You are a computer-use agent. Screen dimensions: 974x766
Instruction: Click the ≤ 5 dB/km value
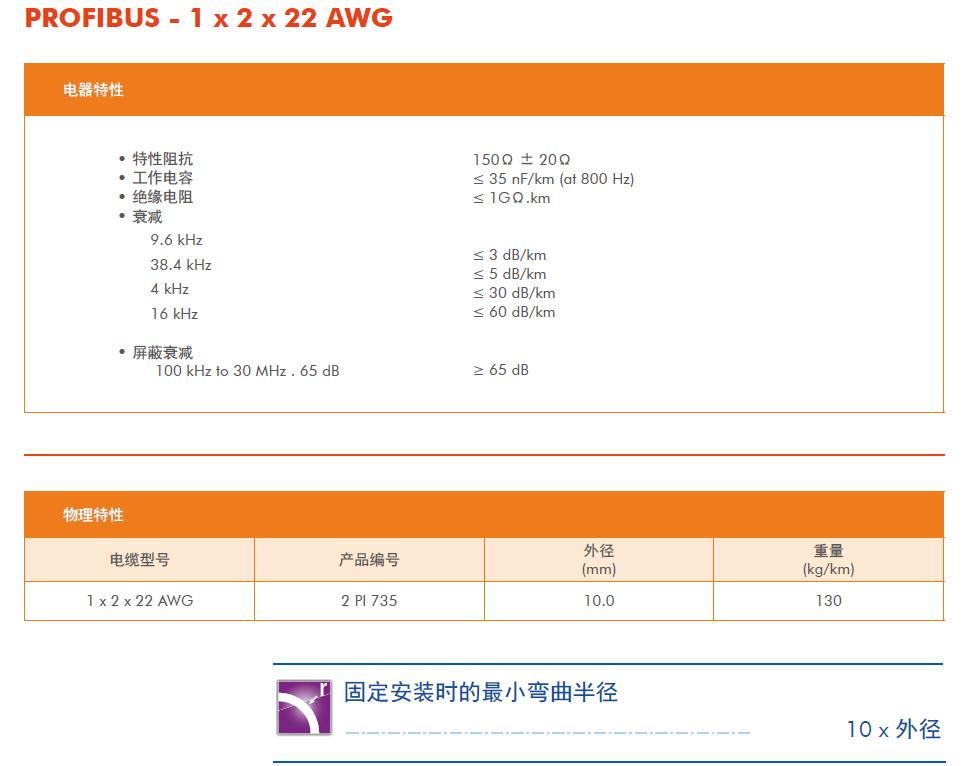(509, 274)
